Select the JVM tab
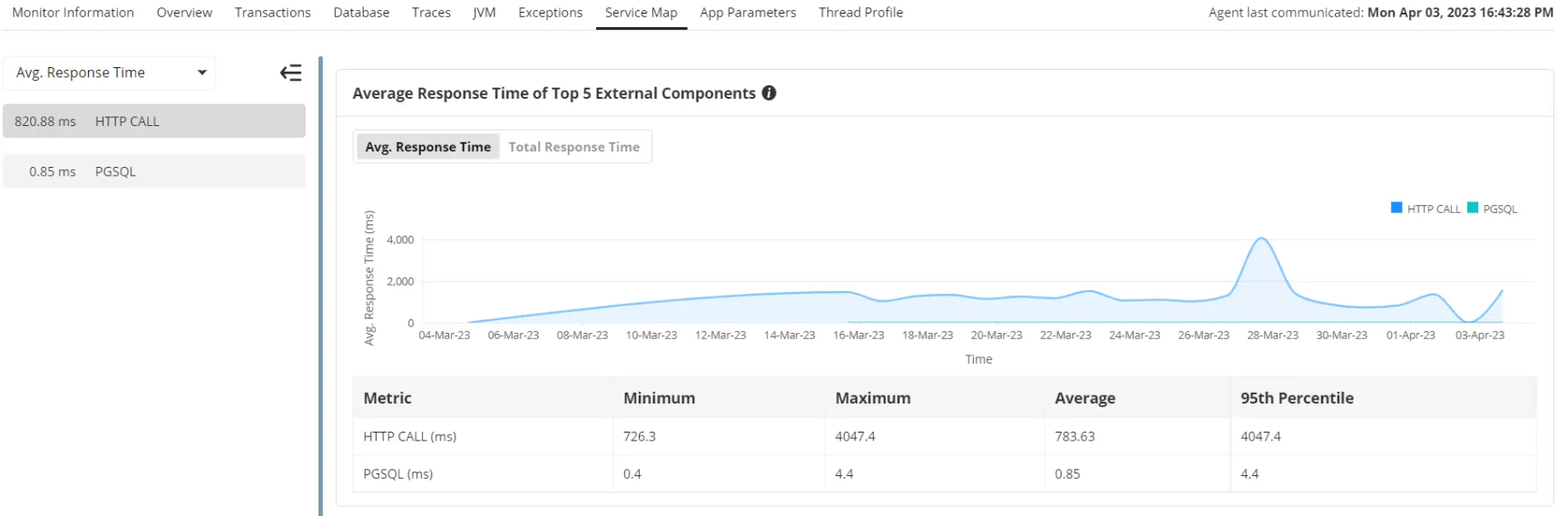 point(485,13)
